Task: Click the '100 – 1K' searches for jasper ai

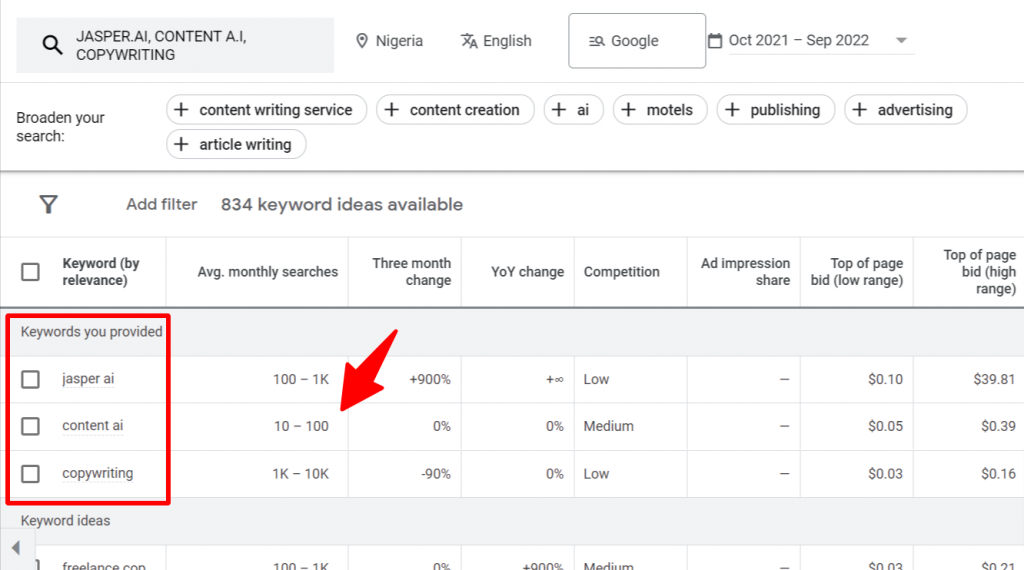Action: tap(300, 379)
